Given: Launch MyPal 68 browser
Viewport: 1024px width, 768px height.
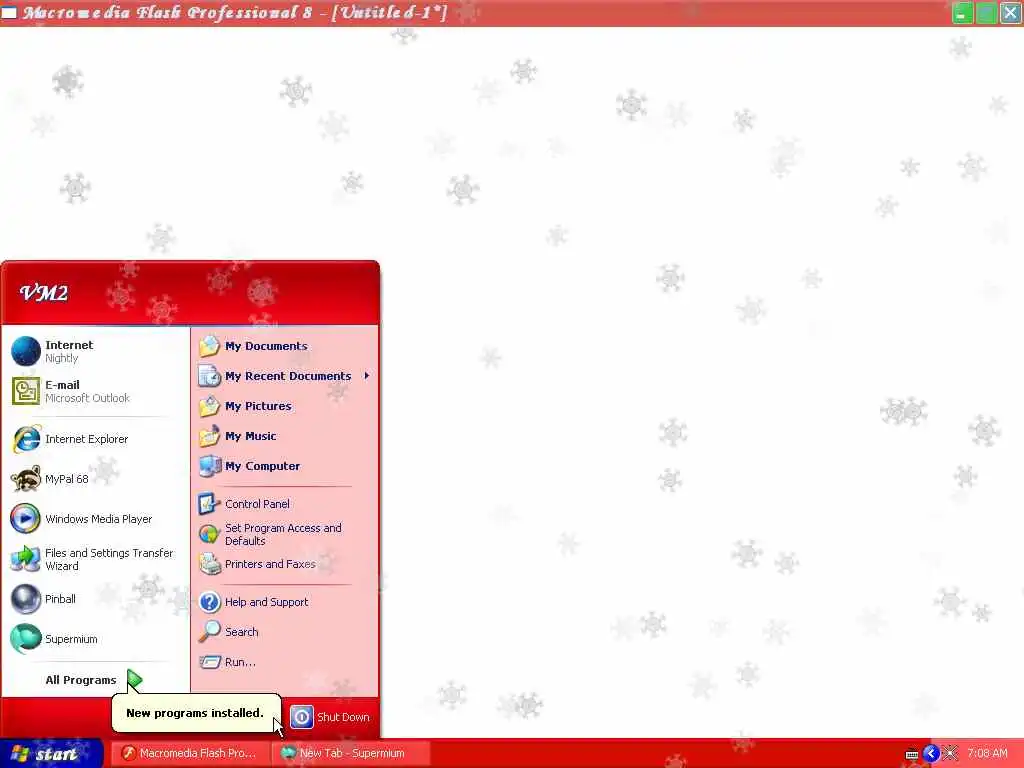Looking at the screenshot, I should click(95, 479).
